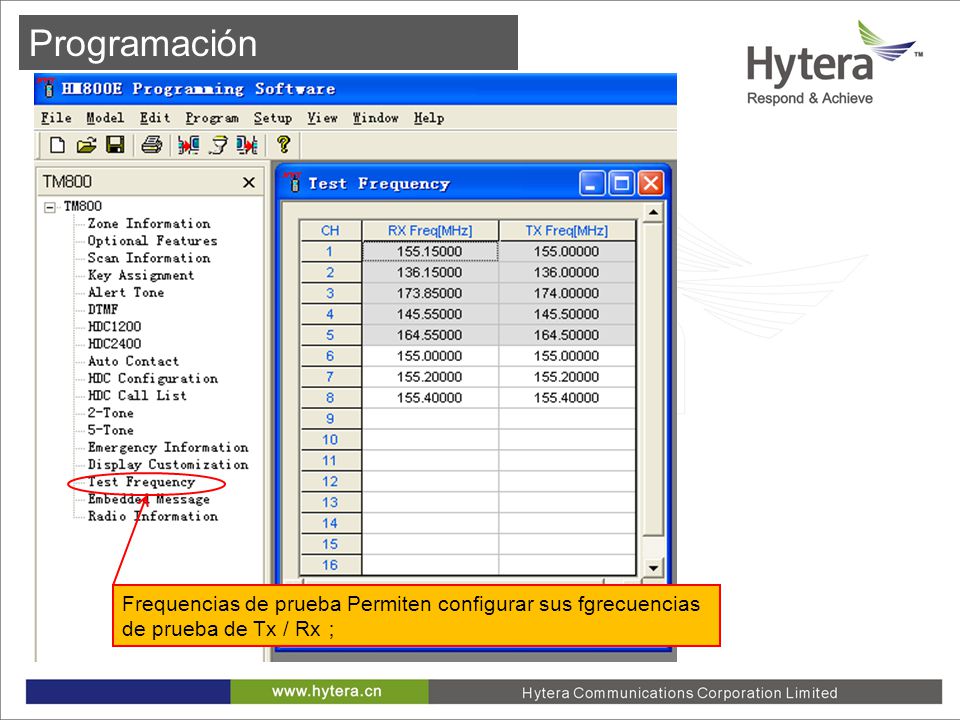Click the Open folder toolbar icon
The height and width of the screenshot is (720, 960).
click(86, 145)
